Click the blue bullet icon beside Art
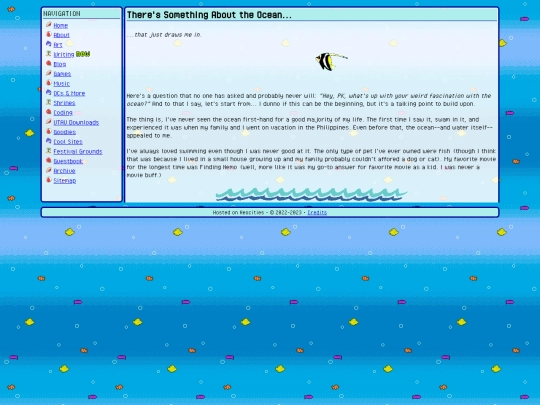The image size is (540, 405). coord(49,44)
